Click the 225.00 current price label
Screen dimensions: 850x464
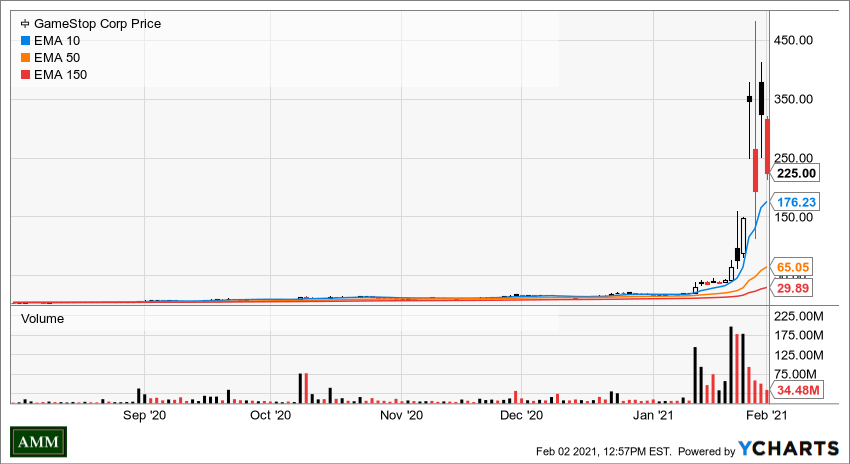795,173
